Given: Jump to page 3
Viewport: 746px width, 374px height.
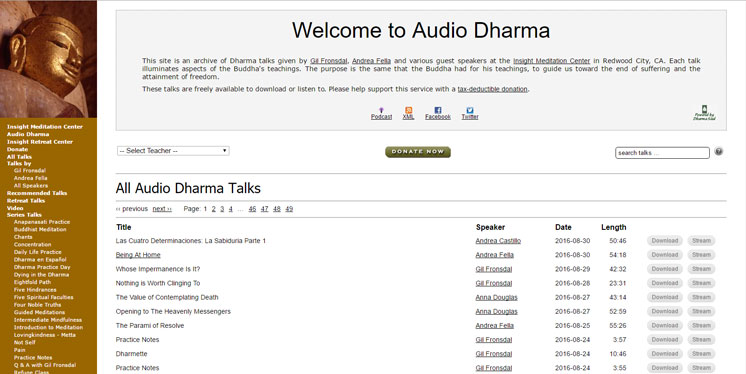Looking at the screenshot, I should (222, 209).
